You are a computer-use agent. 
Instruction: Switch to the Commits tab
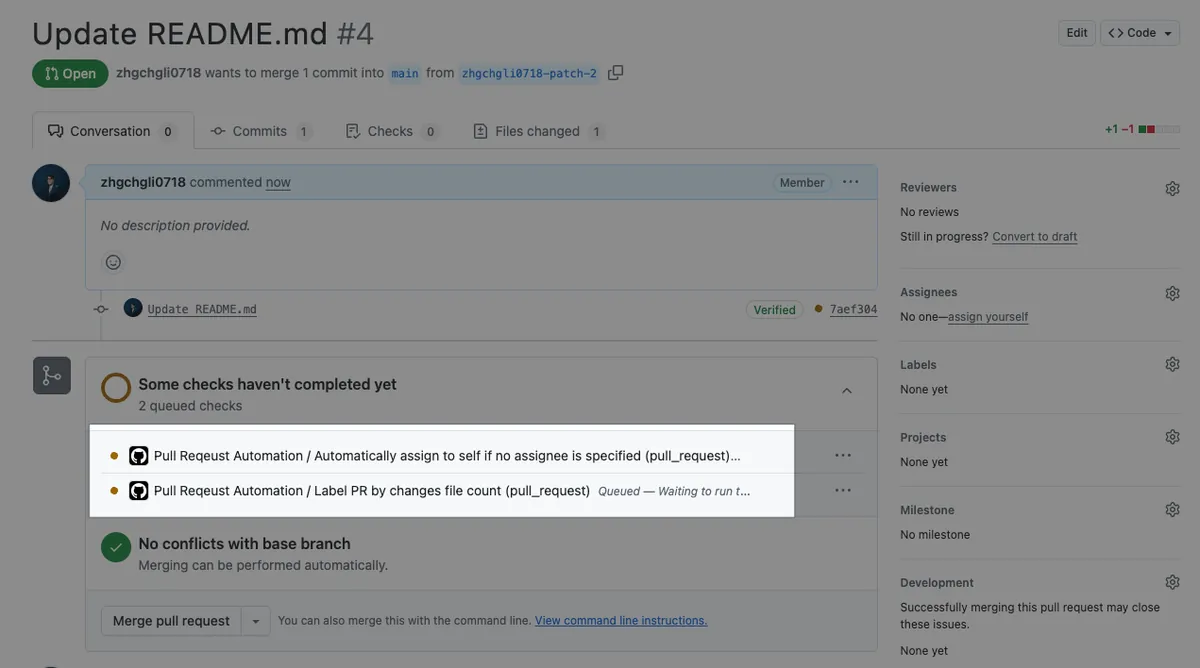coord(259,131)
